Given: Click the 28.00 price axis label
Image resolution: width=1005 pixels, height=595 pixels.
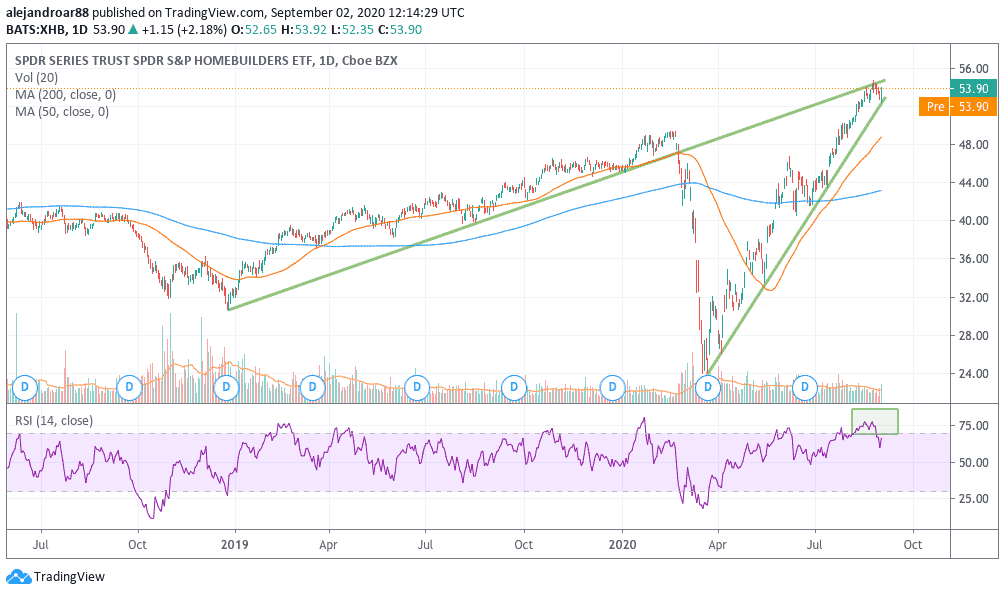Looking at the screenshot, I should 973,335.
